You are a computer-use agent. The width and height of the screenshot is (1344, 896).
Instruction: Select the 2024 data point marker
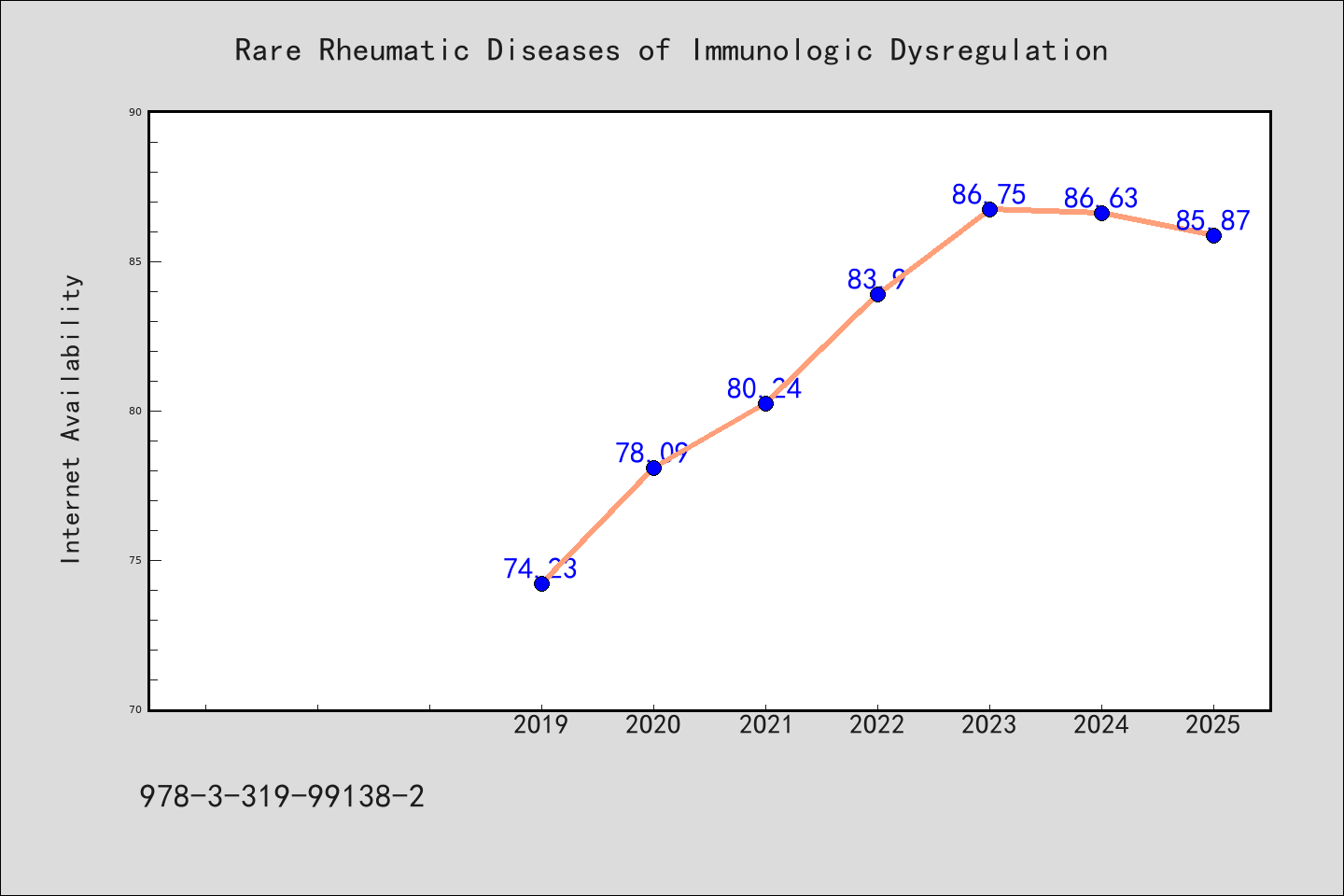point(1101,213)
